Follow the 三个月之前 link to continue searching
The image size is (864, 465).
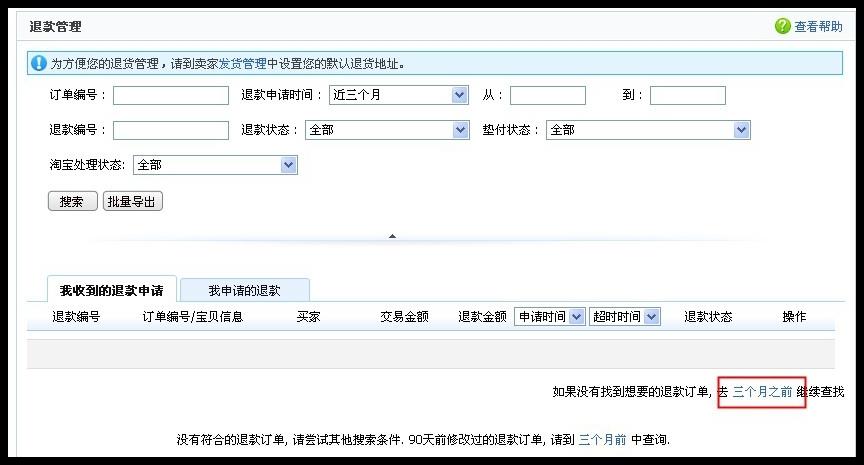762,392
